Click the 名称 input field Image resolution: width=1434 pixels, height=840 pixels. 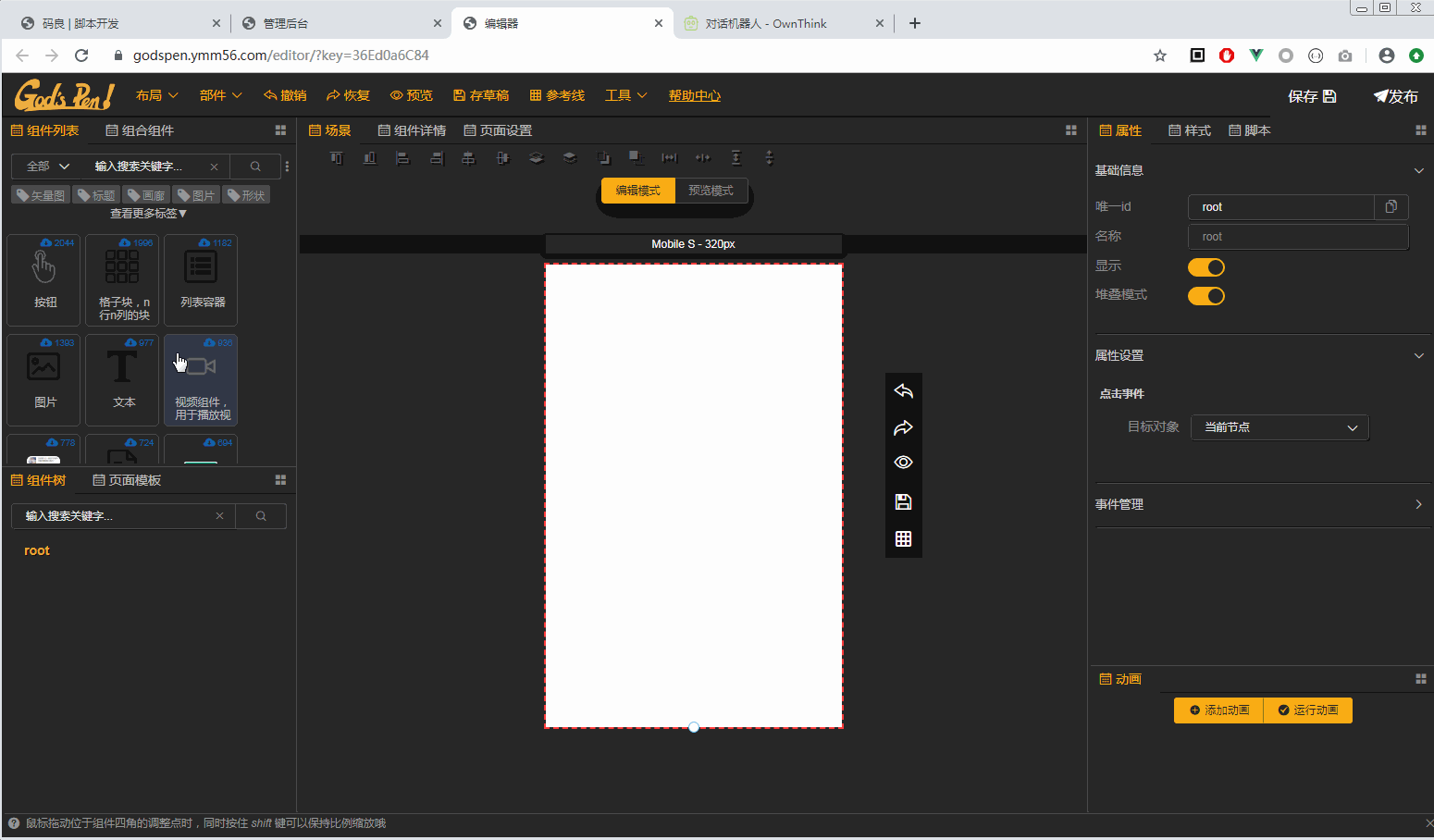1298,237
